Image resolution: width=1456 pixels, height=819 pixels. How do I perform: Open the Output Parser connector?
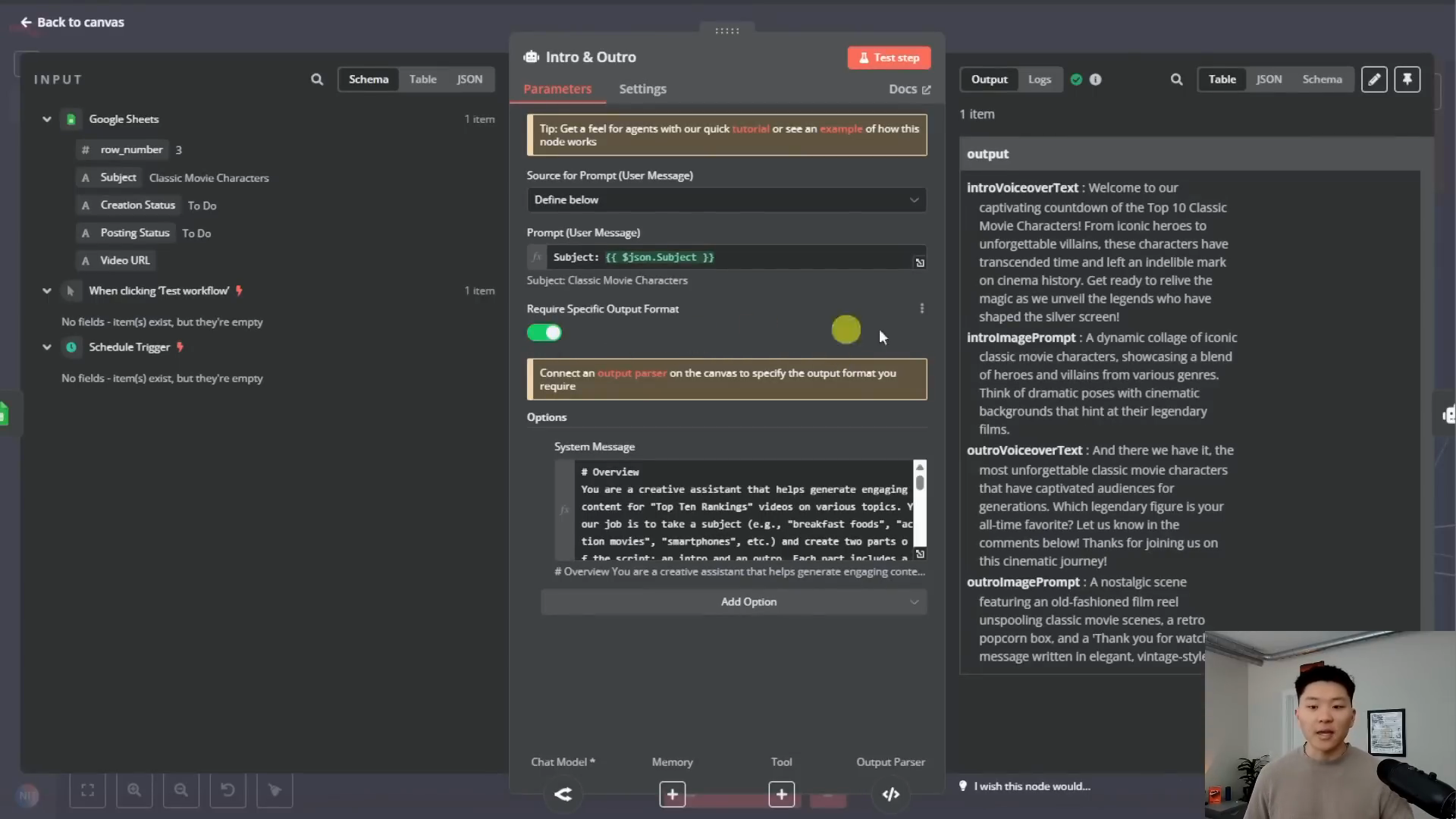[890, 794]
